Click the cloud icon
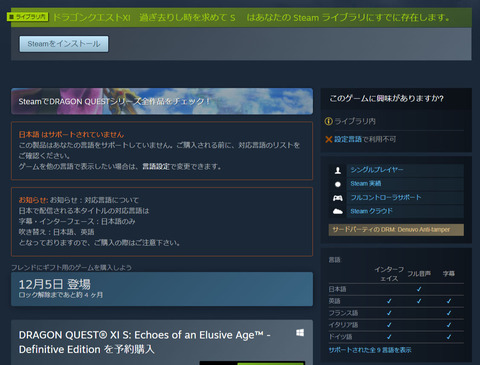Viewport: 480px width, 365px height. click(x=338, y=211)
